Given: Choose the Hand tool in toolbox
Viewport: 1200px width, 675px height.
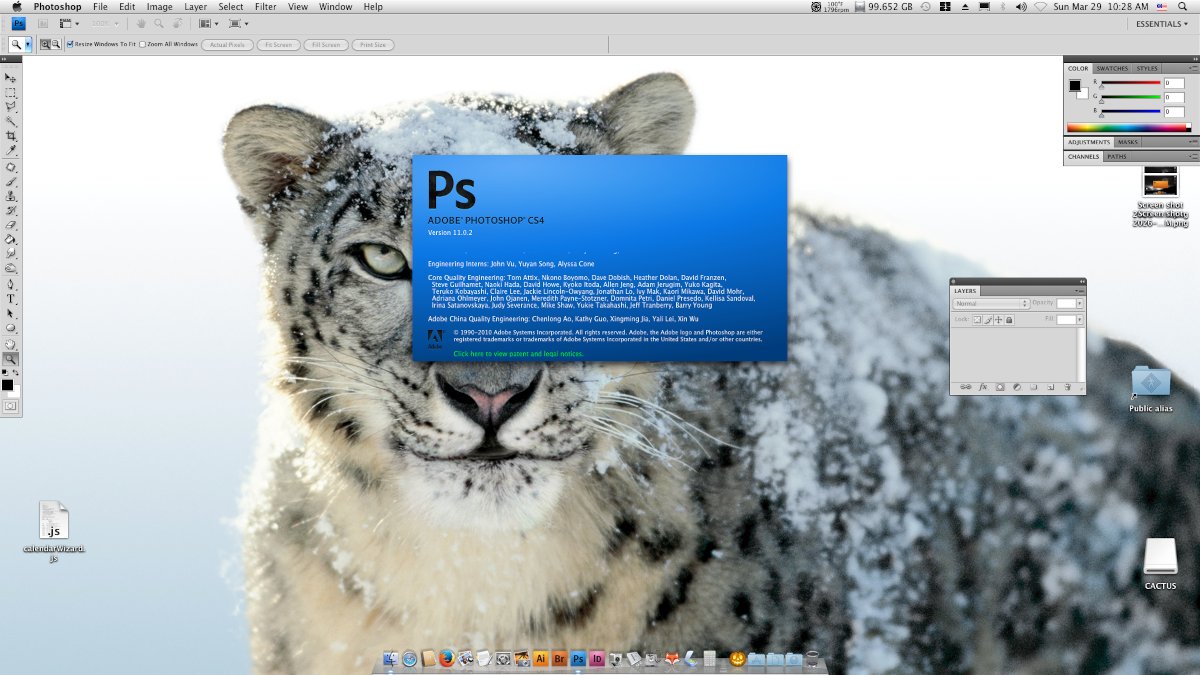Looking at the screenshot, I should (11, 344).
